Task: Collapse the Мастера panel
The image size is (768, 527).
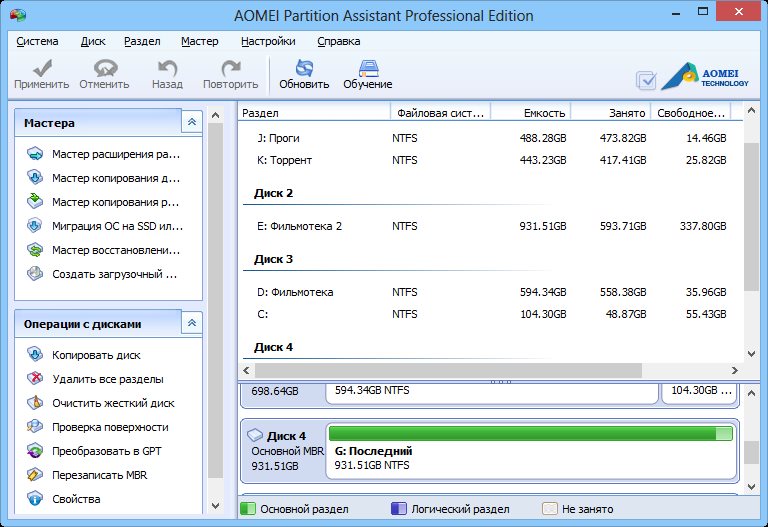Action: click(192, 122)
